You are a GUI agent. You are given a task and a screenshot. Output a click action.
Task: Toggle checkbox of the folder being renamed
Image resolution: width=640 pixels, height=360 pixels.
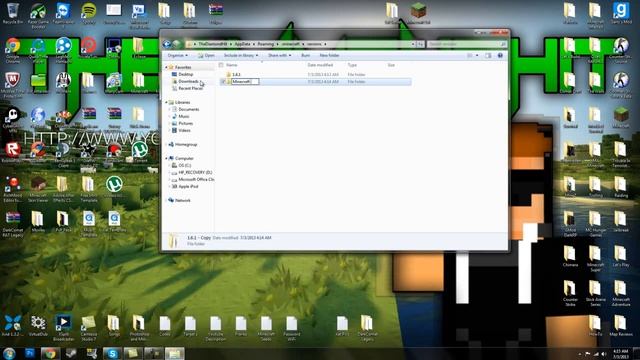(x=223, y=82)
